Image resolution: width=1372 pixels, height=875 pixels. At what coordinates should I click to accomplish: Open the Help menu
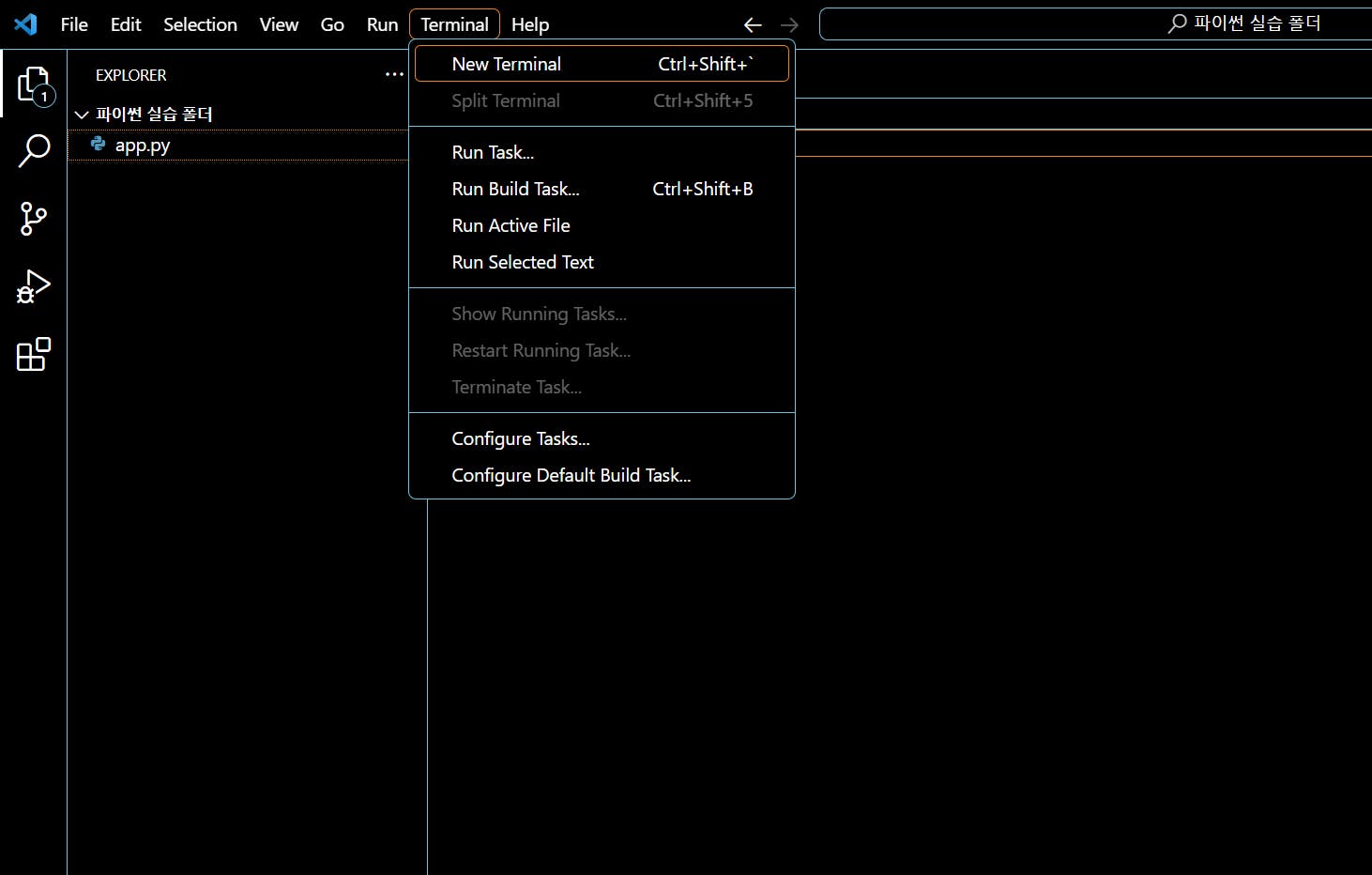click(530, 24)
